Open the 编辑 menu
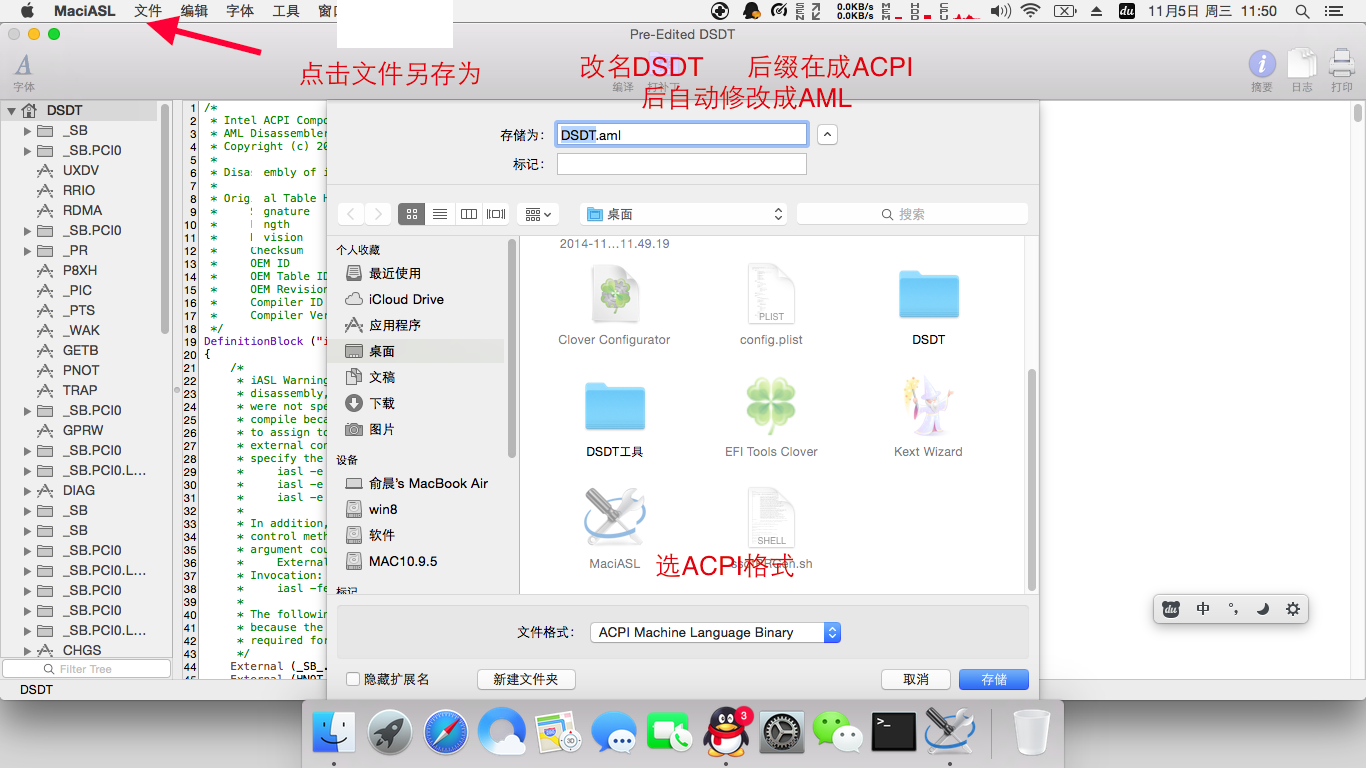This screenshot has width=1366, height=768. pos(194,11)
